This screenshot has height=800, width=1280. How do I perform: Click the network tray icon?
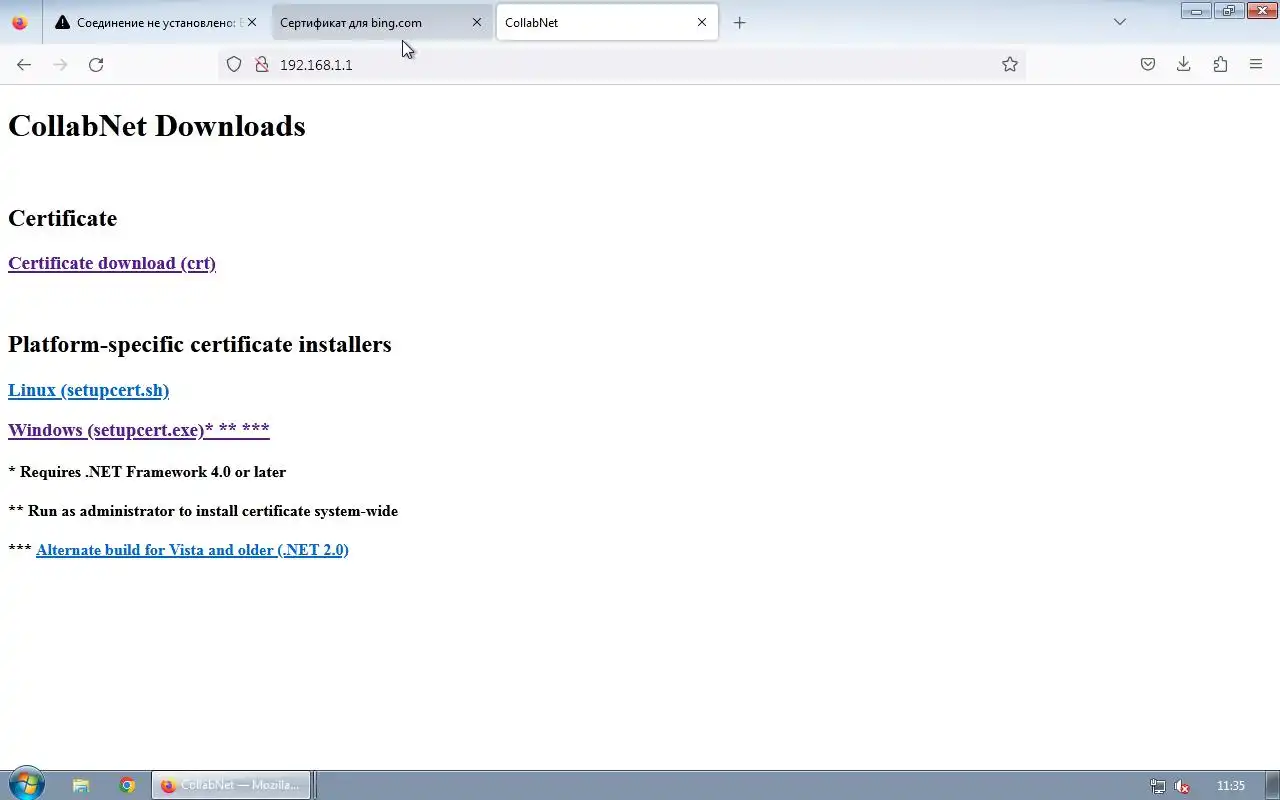coord(1158,786)
